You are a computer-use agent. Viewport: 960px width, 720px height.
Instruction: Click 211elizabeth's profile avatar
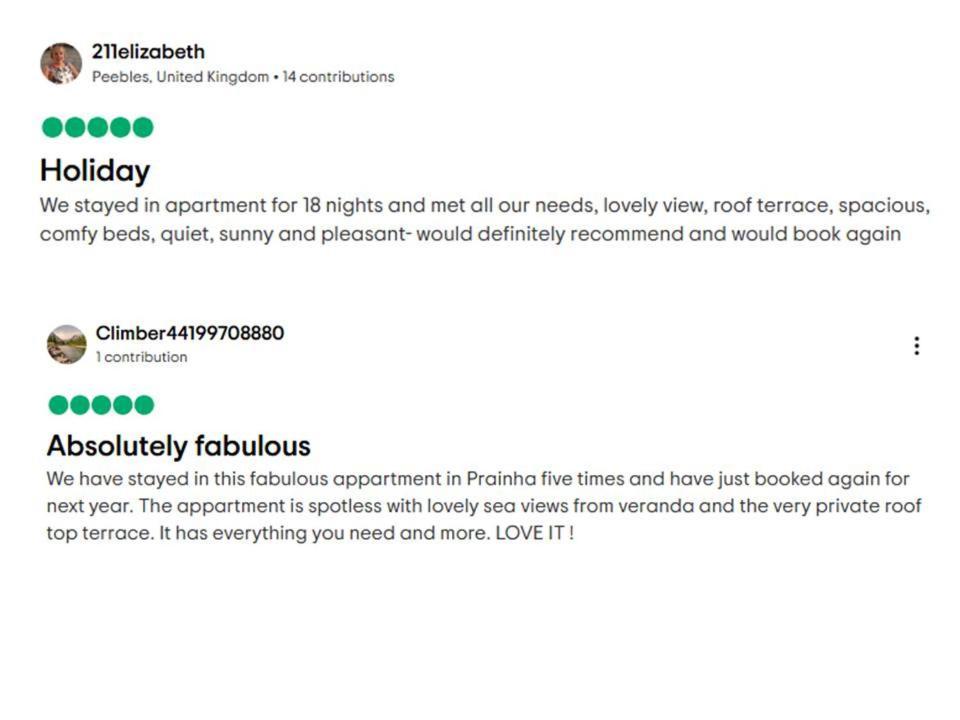[x=61, y=64]
